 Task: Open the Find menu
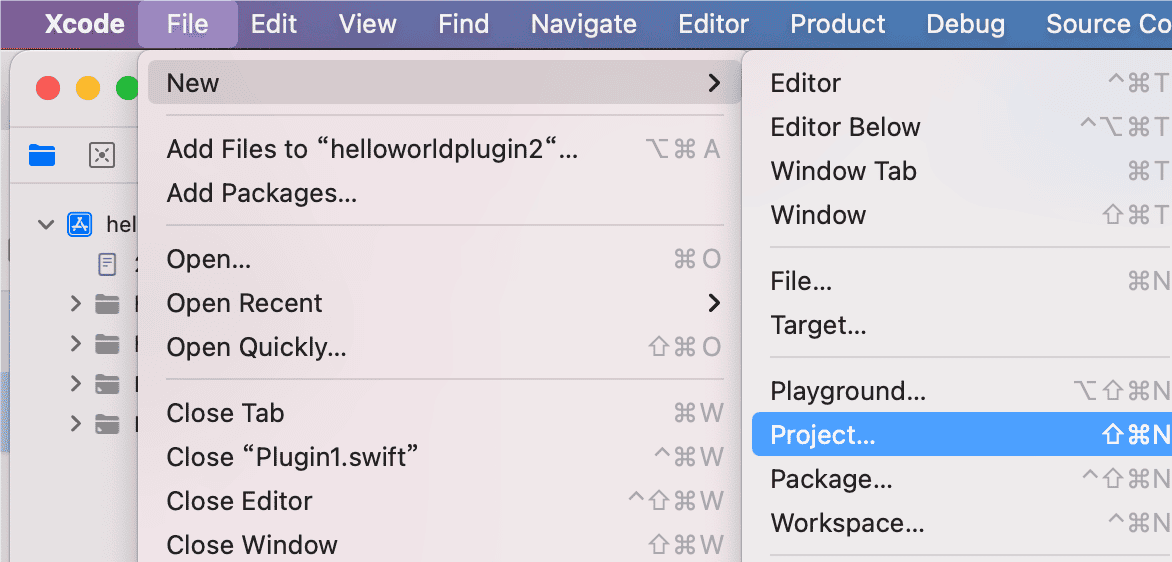(x=463, y=24)
